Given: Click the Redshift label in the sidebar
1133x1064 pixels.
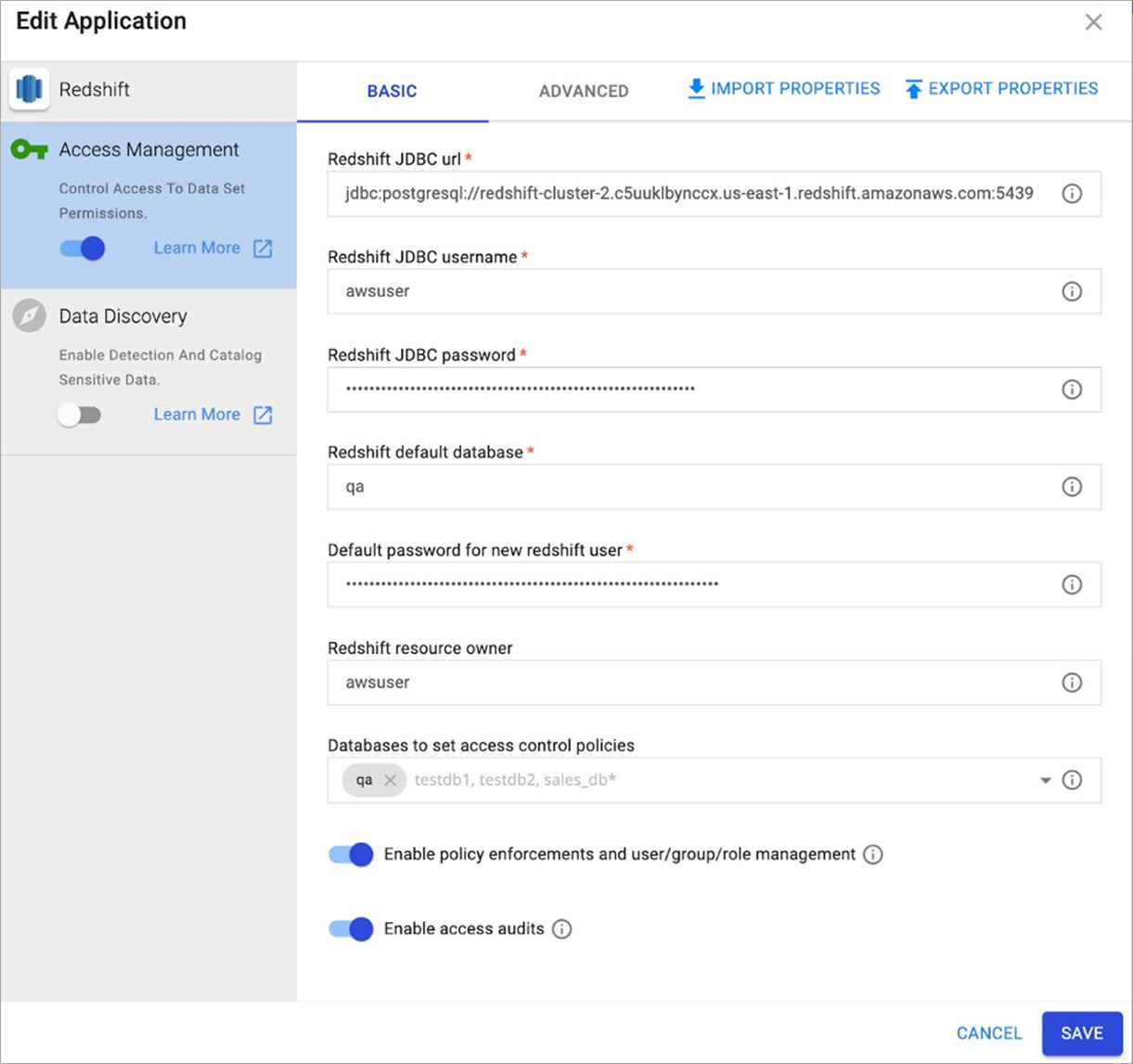Looking at the screenshot, I should click(x=95, y=90).
